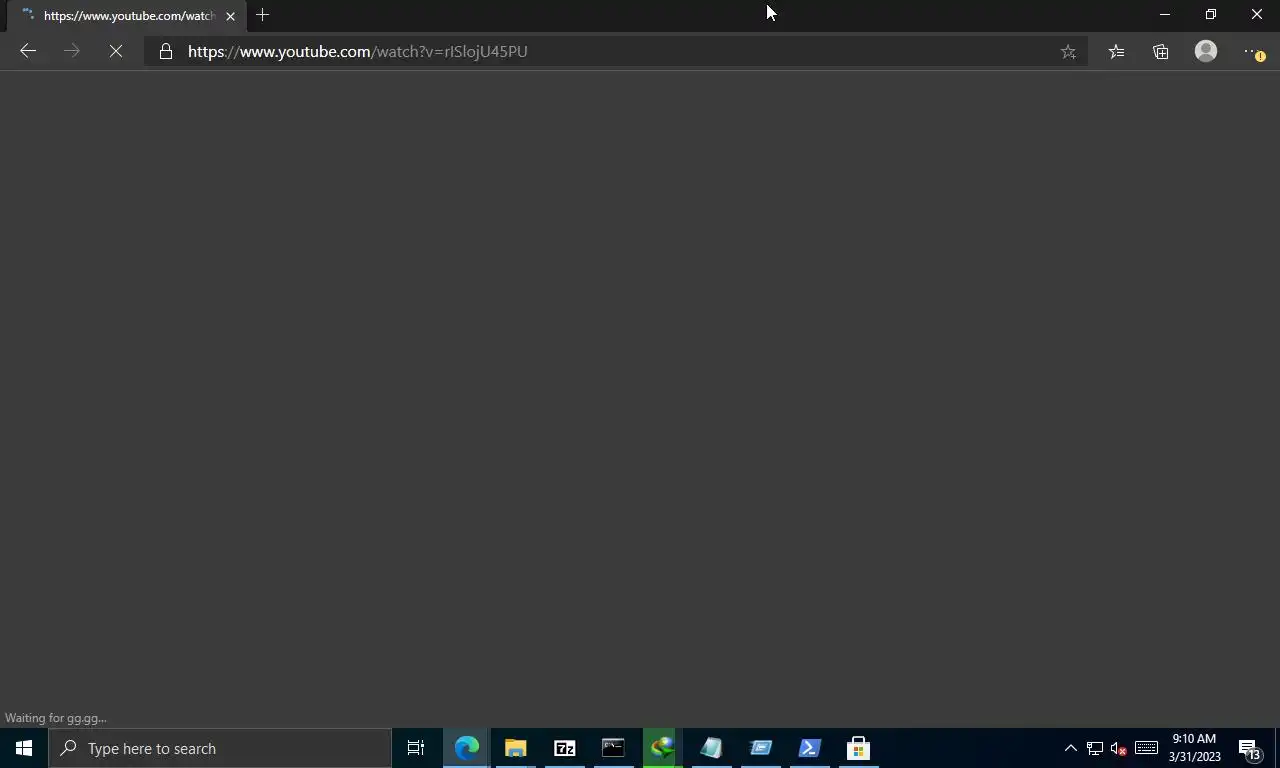The image size is (1280, 768).
Task: Open a new tab
Action: coord(262,15)
